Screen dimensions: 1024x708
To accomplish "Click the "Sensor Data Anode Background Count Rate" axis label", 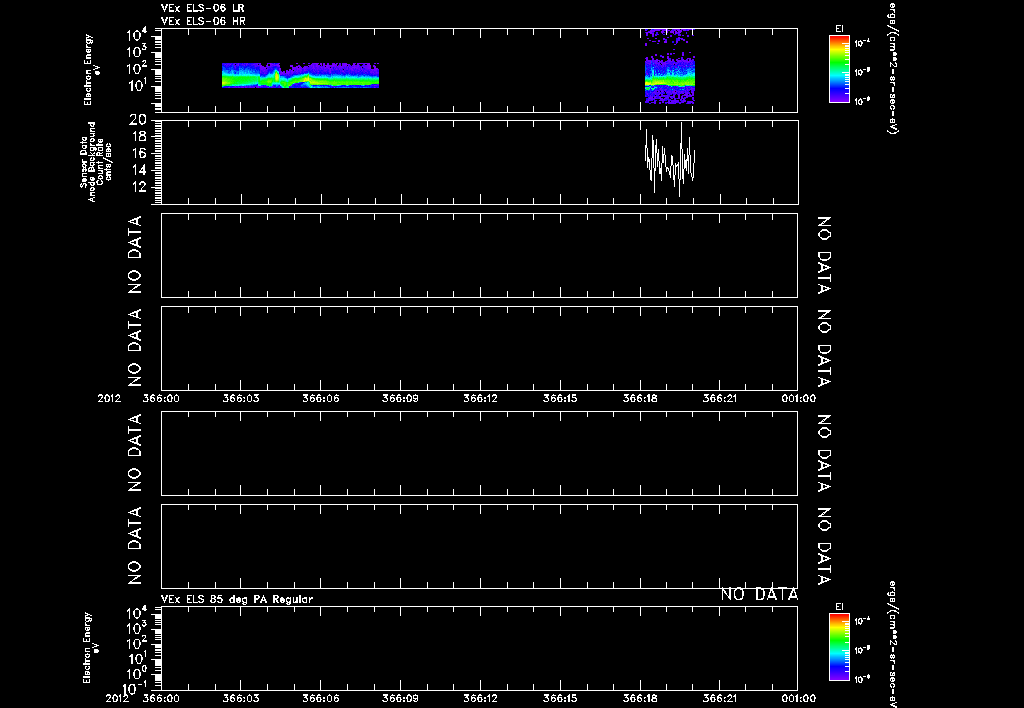I will click(x=96, y=162).
